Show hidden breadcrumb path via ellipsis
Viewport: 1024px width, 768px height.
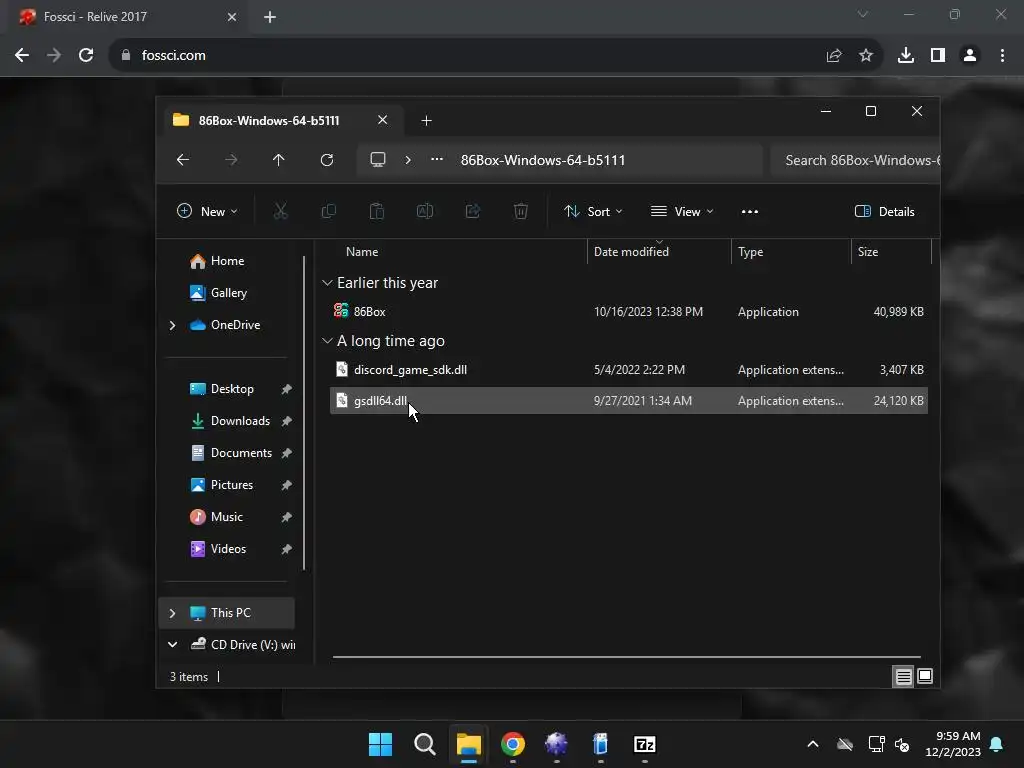(x=437, y=159)
